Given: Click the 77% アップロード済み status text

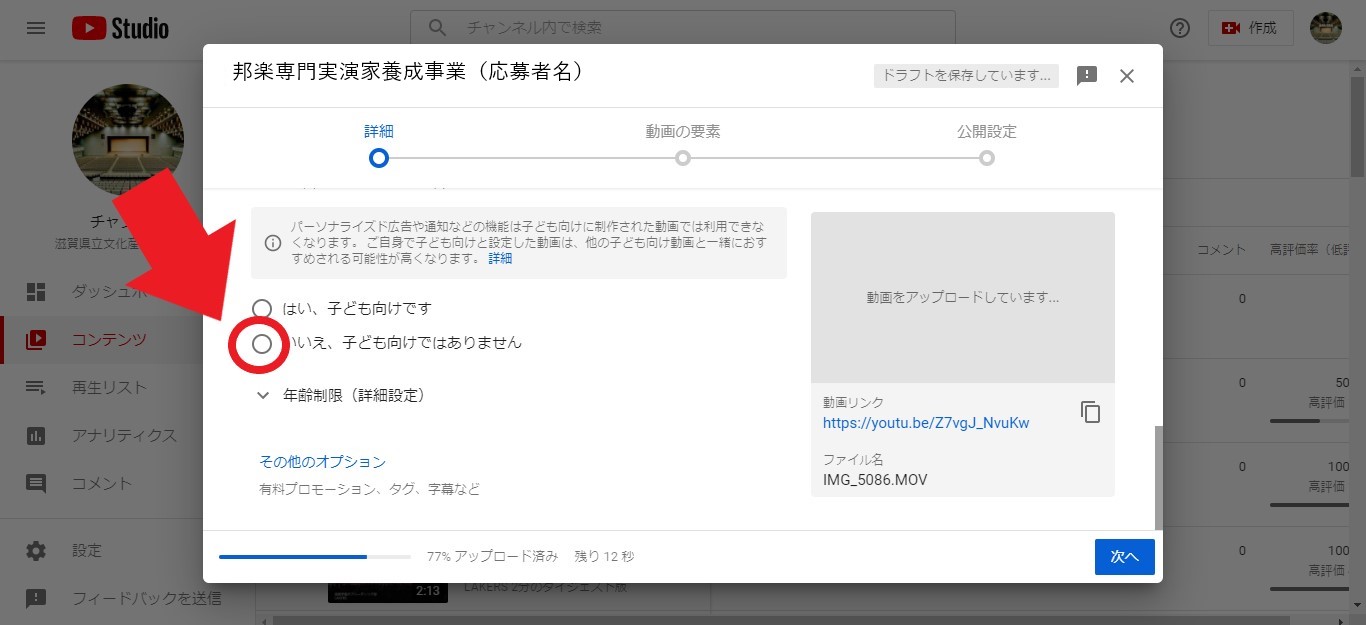Looking at the screenshot, I should (x=493, y=556).
